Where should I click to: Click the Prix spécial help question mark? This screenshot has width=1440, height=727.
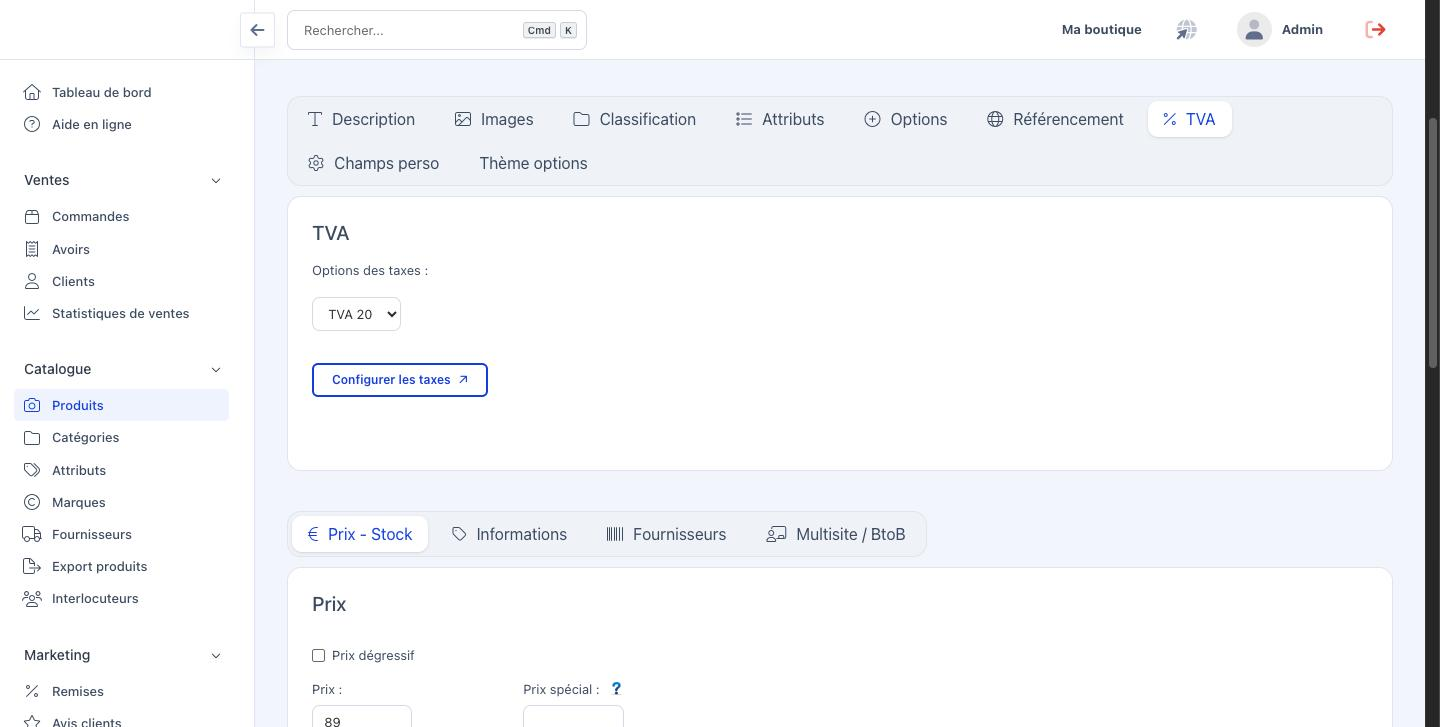pos(616,688)
